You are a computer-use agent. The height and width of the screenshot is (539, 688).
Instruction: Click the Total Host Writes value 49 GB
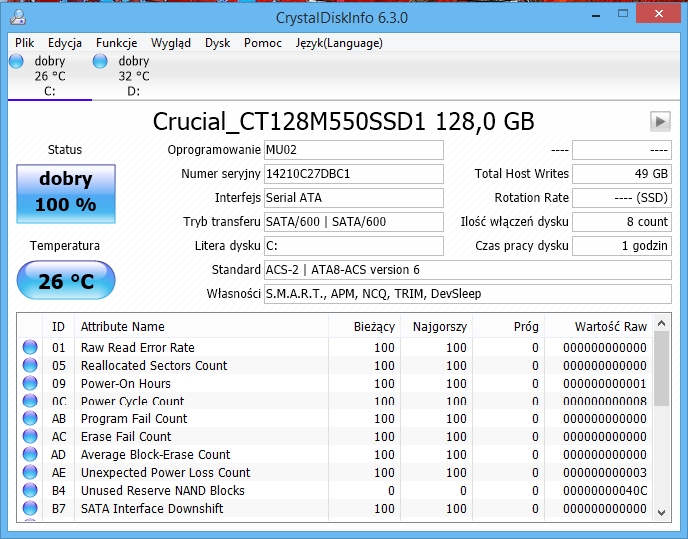click(x=622, y=174)
